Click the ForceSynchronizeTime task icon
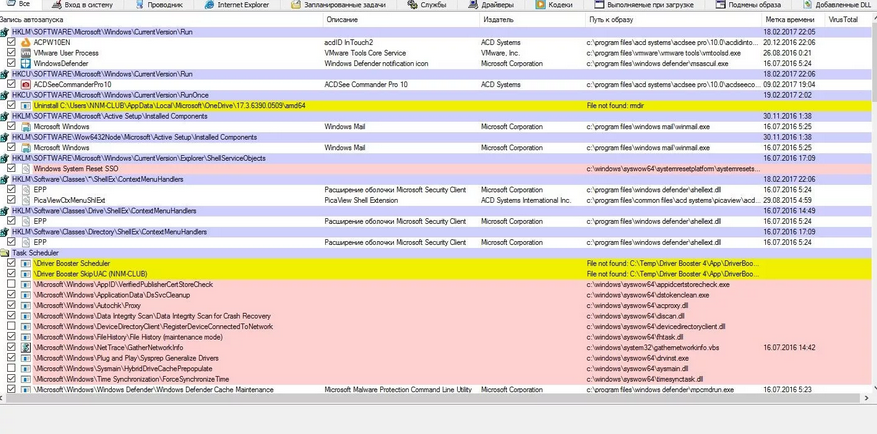Screen dimensions: 877x434 [x=25, y=379]
